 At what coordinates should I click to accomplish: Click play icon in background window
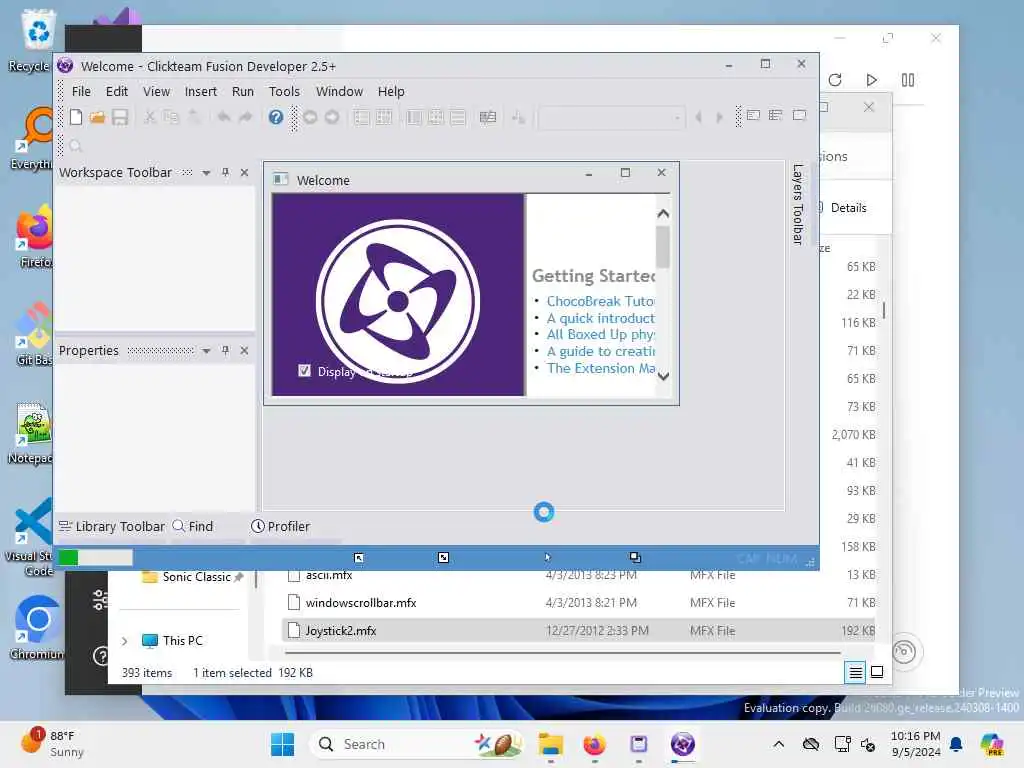click(871, 80)
